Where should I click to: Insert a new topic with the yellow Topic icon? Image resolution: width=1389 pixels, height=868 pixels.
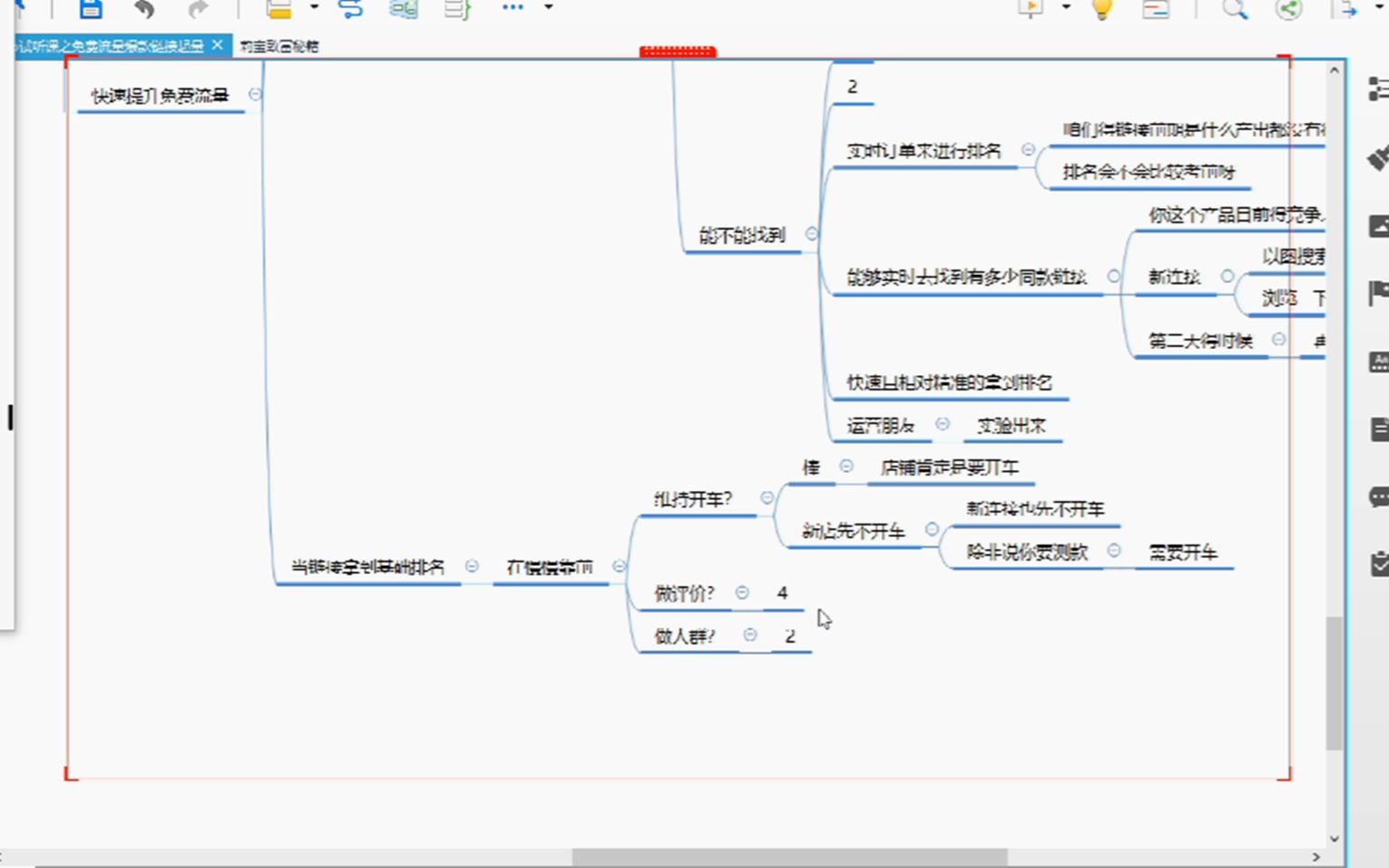(279, 8)
